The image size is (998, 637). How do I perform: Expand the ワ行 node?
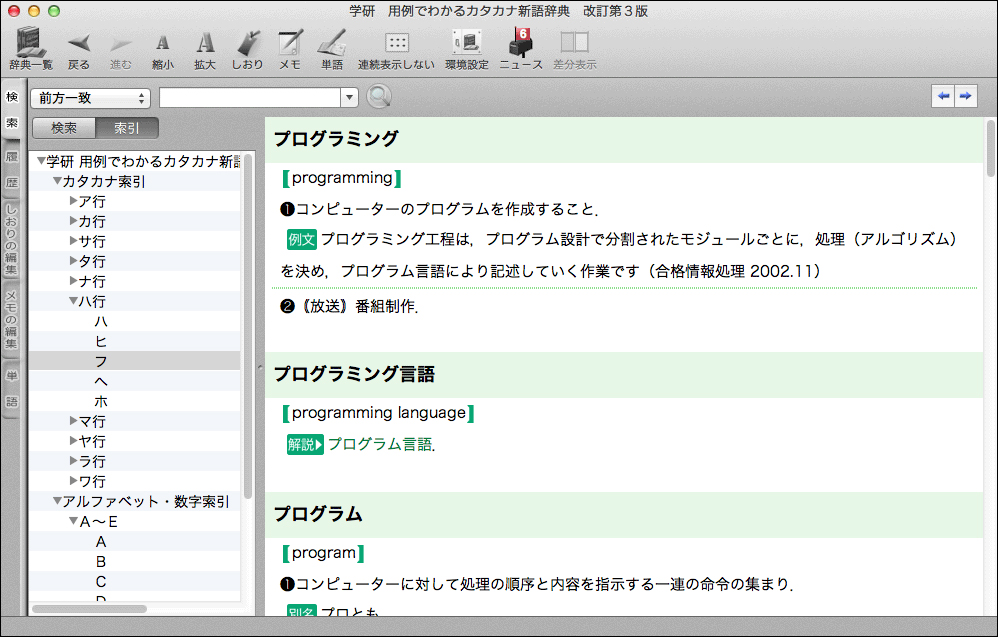coord(73,481)
